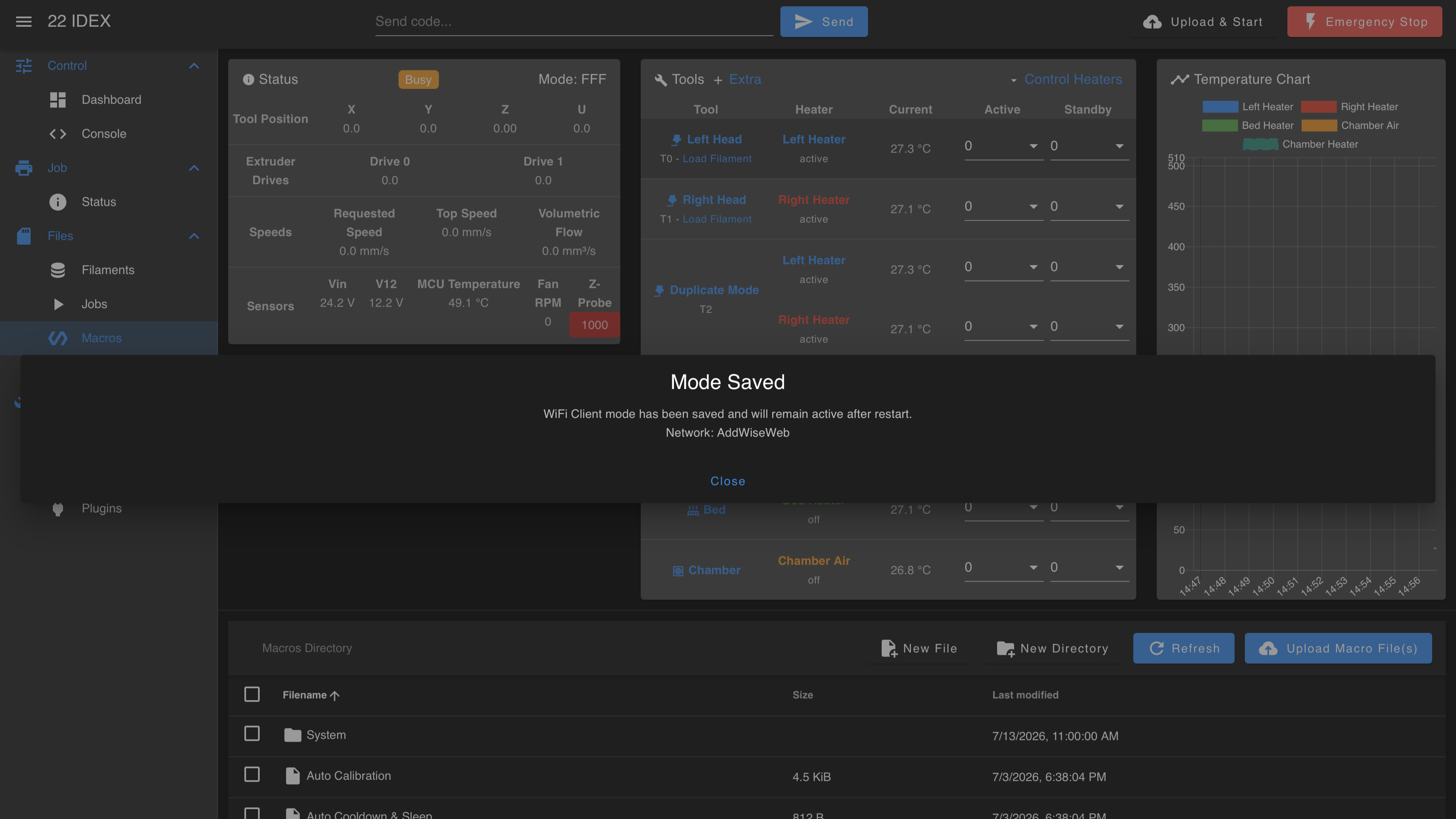This screenshot has width=1456, height=819.
Task: Click Load Filament link for T0
Action: (x=717, y=159)
